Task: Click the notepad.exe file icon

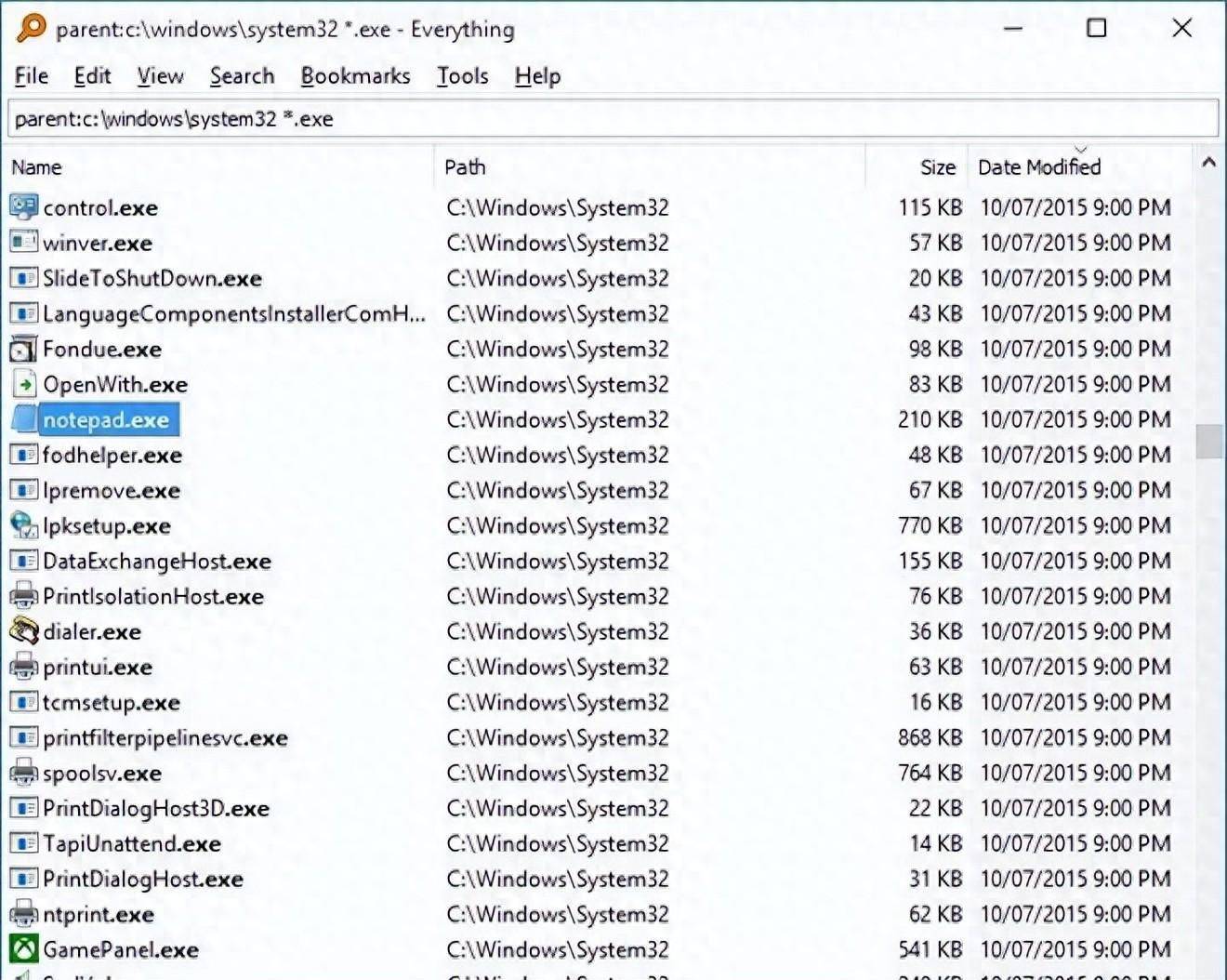Action: pyautogui.click(x=23, y=418)
